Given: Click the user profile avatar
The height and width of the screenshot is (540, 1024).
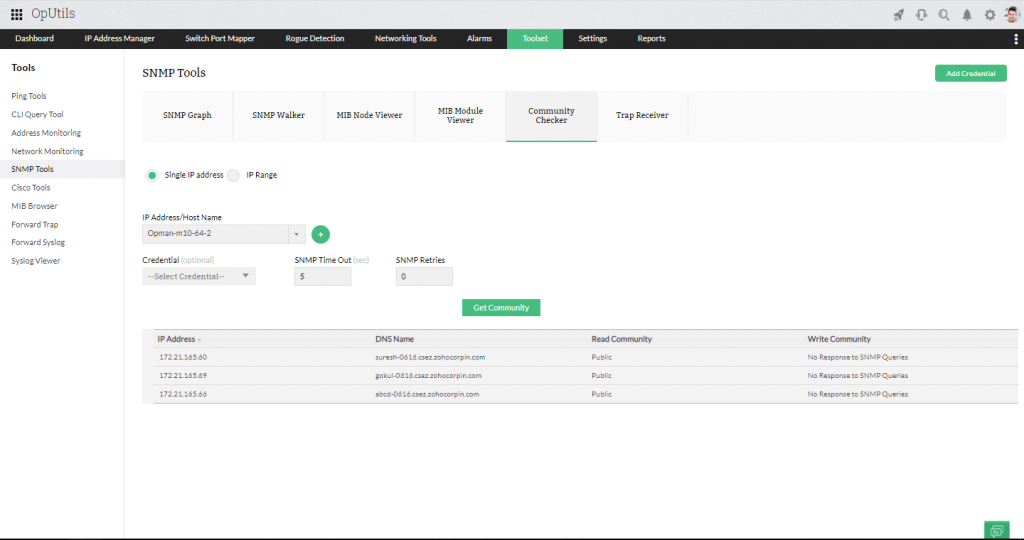Looking at the screenshot, I should pyautogui.click(x=1011, y=14).
